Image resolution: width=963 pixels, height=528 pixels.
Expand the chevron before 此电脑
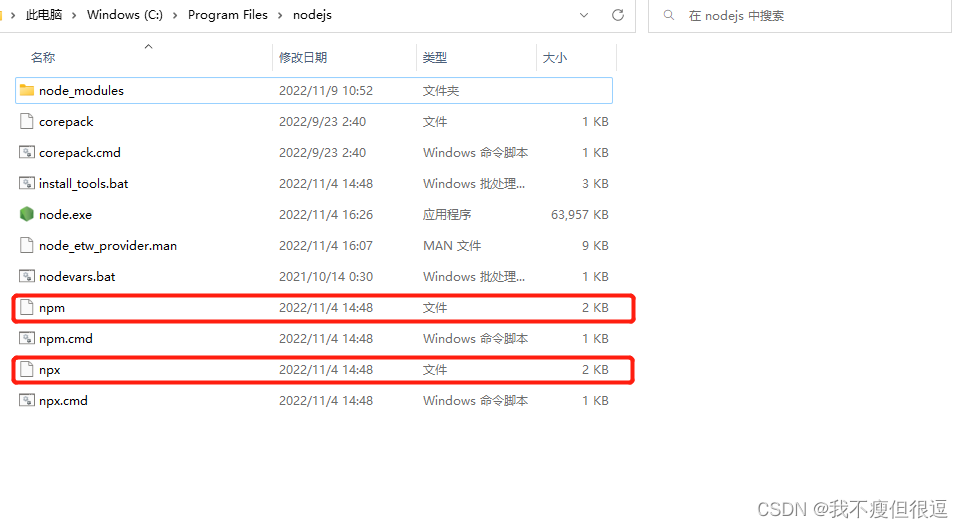(13, 15)
